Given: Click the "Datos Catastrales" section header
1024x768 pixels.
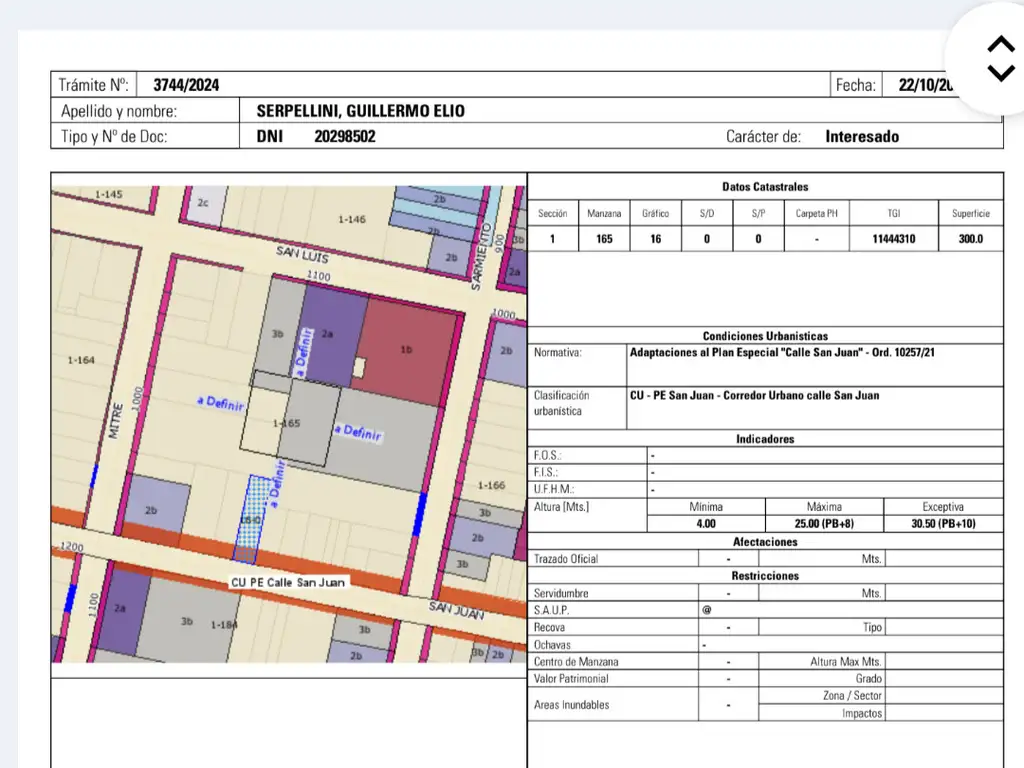Looking at the screenshot, I should click(765, 187).
